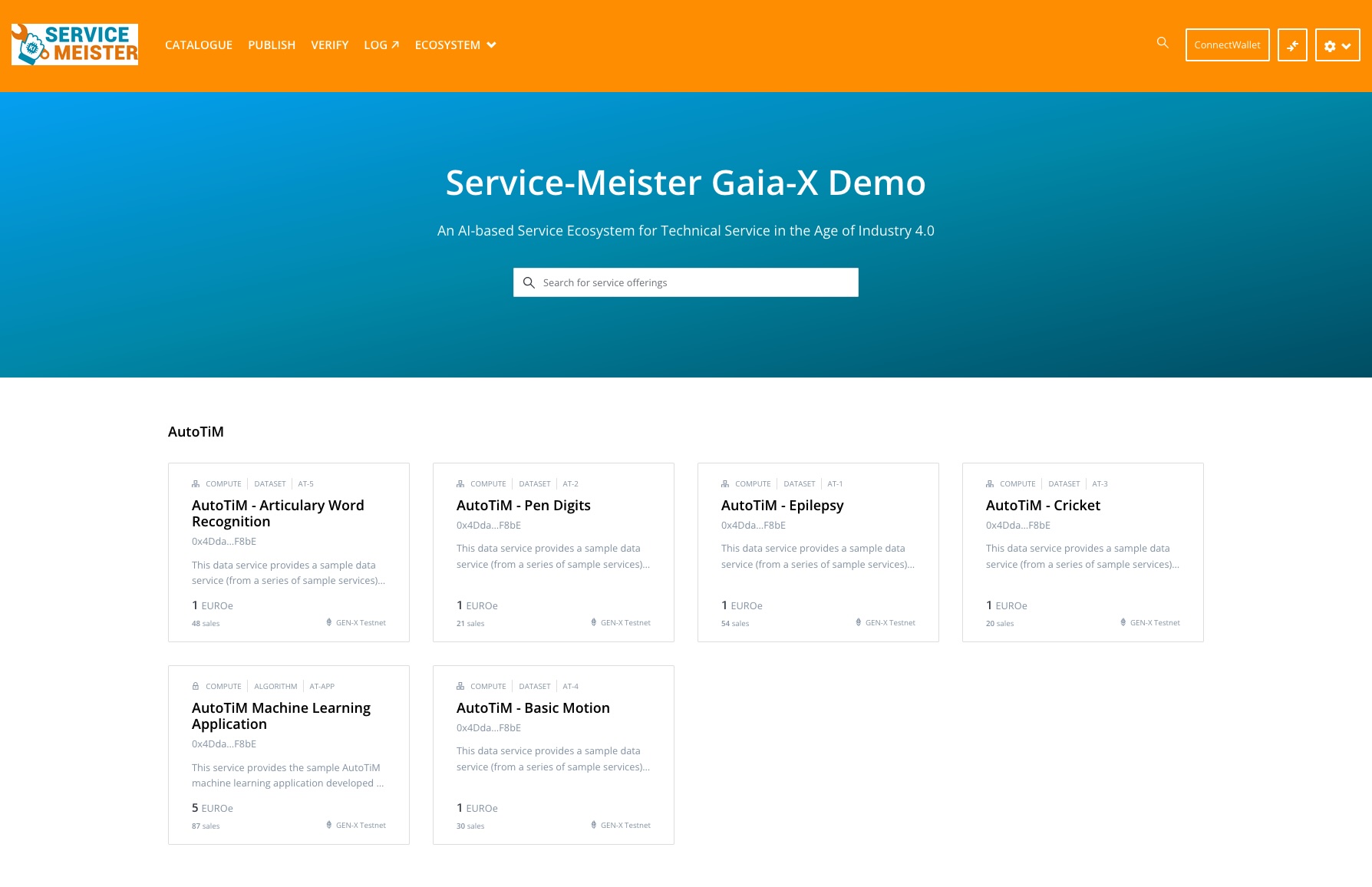The width and height of the screenshot is (1372, 887).
Task: Click the ALGORITHM tag on Machine Learning card
Action: click(x=275, y=687)
